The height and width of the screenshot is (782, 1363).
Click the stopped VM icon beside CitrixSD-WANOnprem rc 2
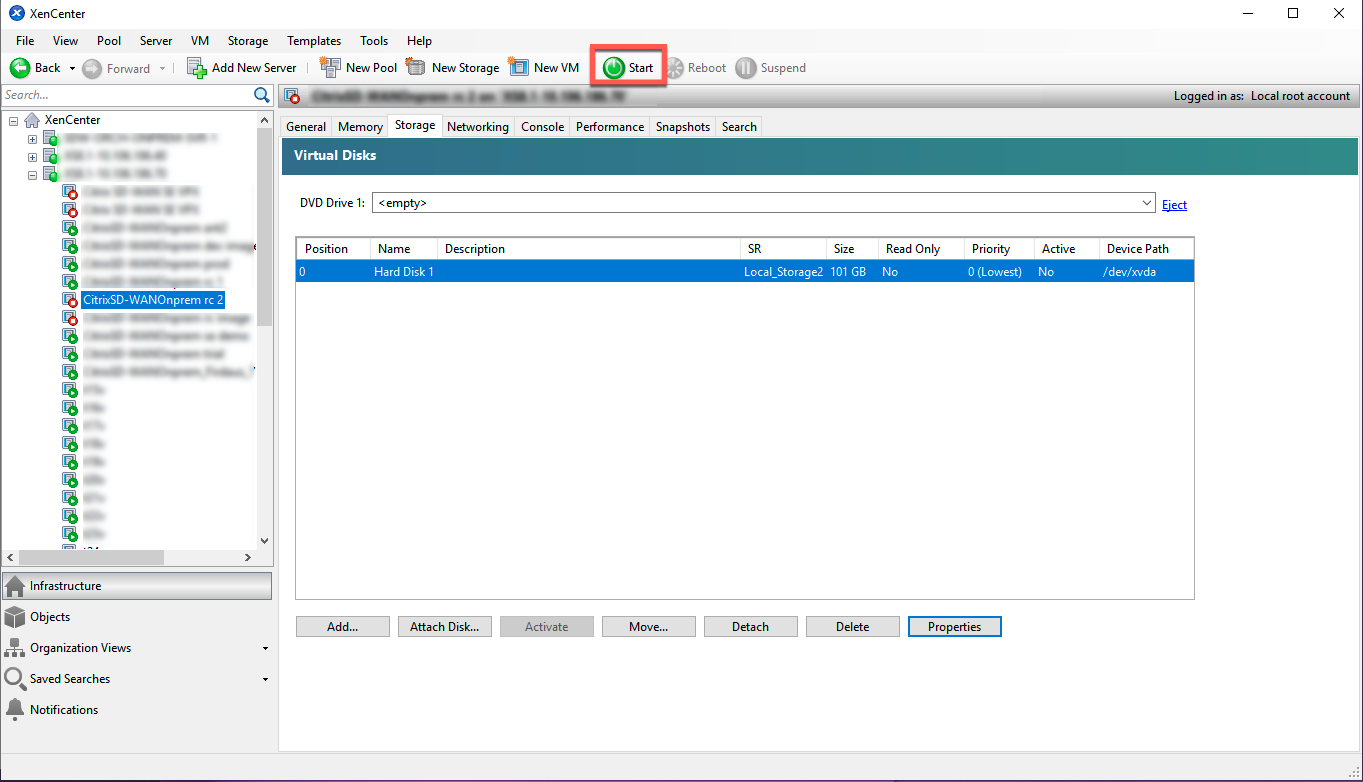(x=70, y=300)
